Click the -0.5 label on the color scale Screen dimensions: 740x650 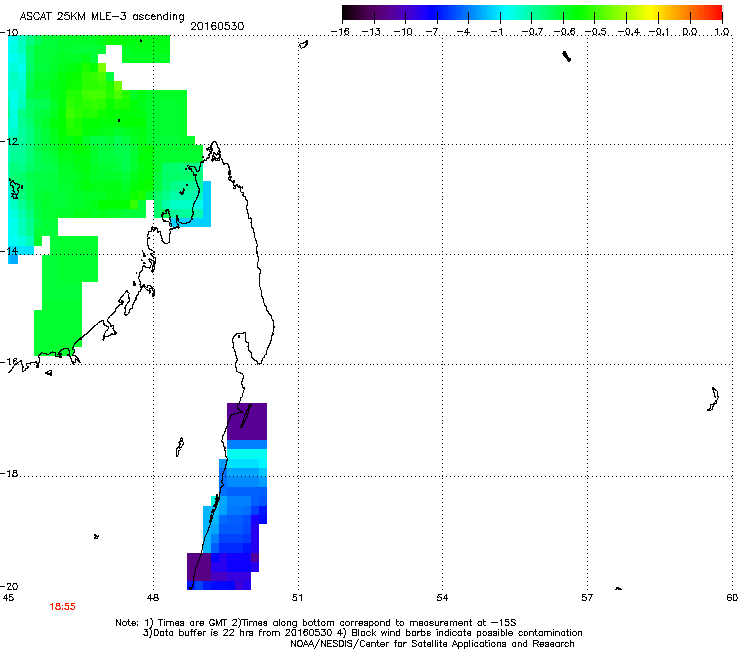(x=595, y=32)
